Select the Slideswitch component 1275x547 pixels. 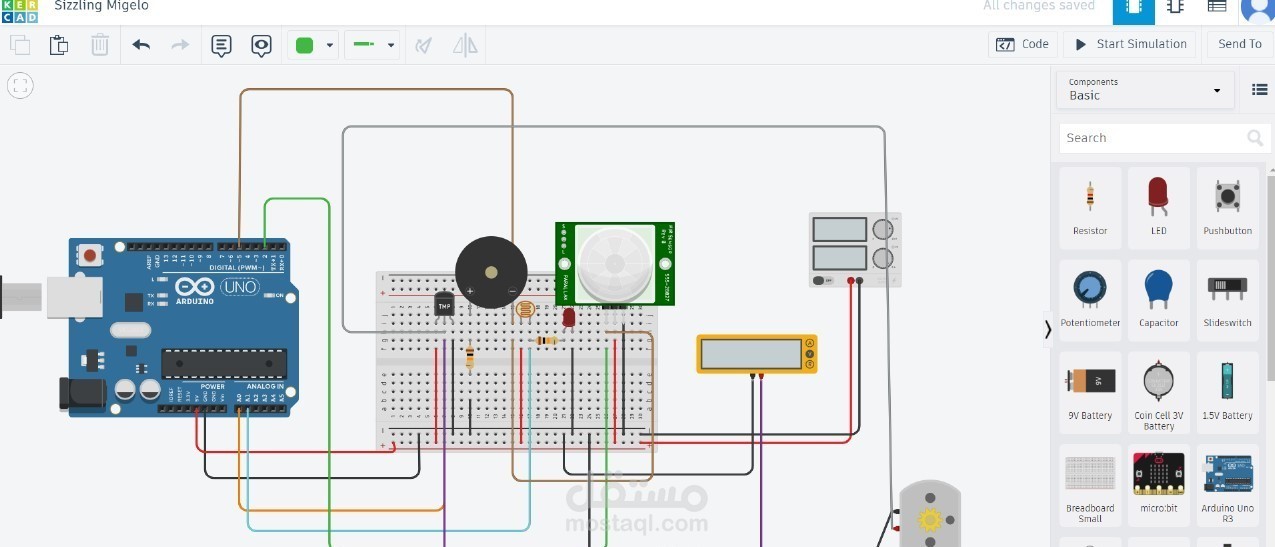point(1228,300)
